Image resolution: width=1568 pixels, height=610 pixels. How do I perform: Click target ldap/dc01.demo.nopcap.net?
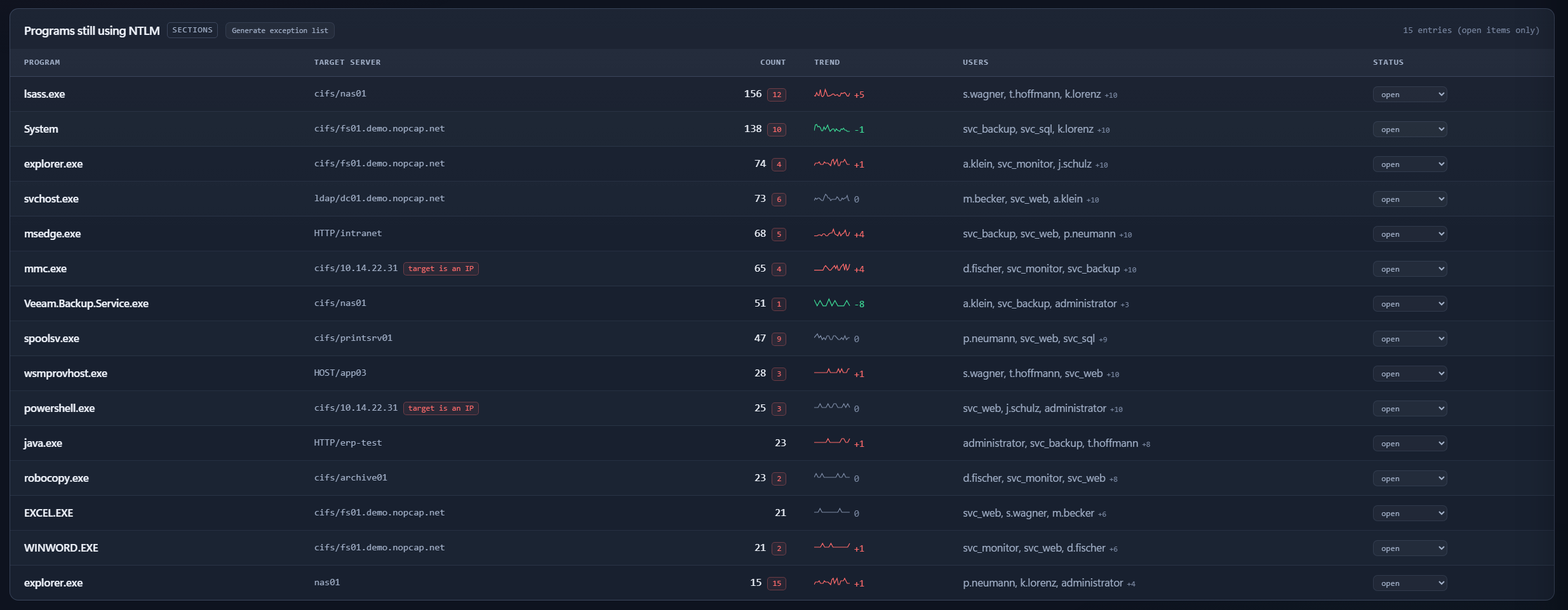379,198
